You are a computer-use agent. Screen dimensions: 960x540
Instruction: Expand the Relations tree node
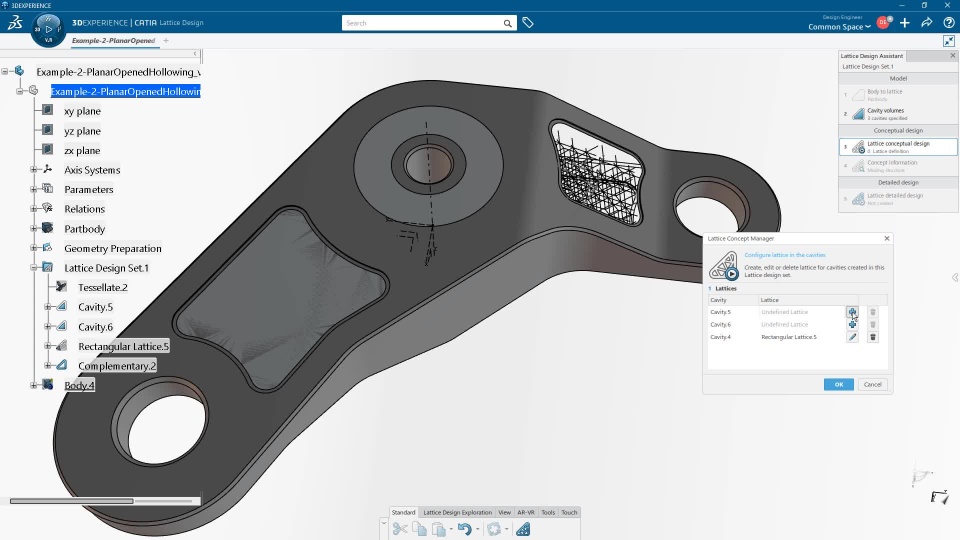[x=34, y=209]
